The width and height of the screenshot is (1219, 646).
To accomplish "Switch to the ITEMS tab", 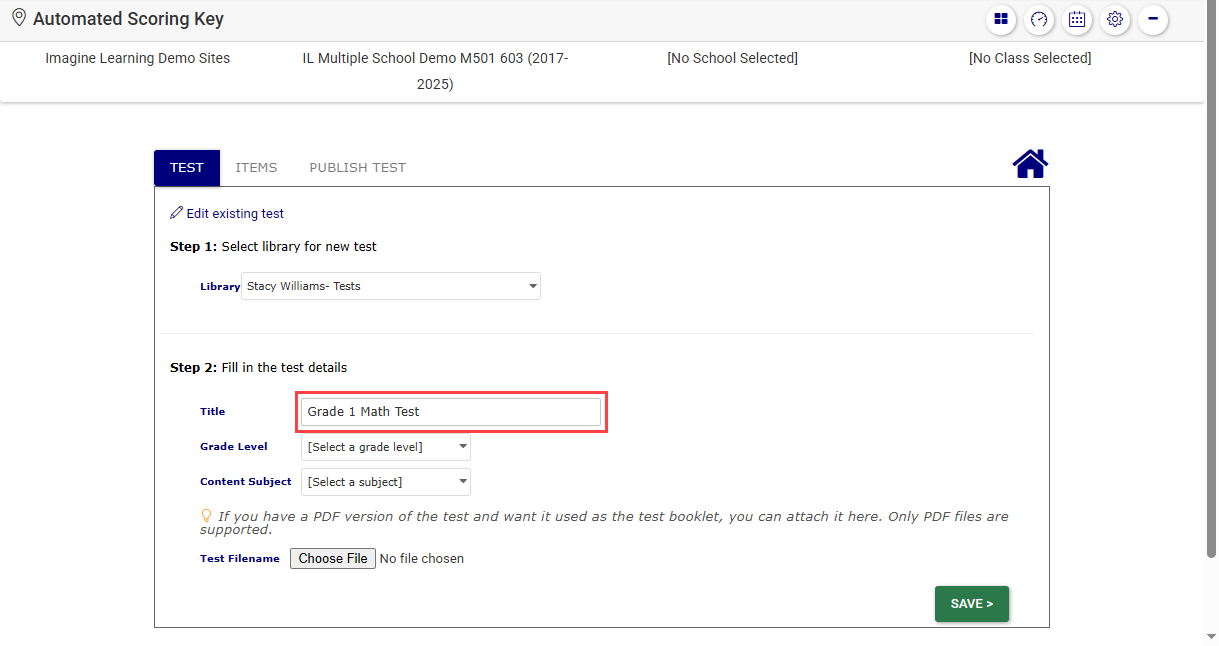I will (256, 168).
